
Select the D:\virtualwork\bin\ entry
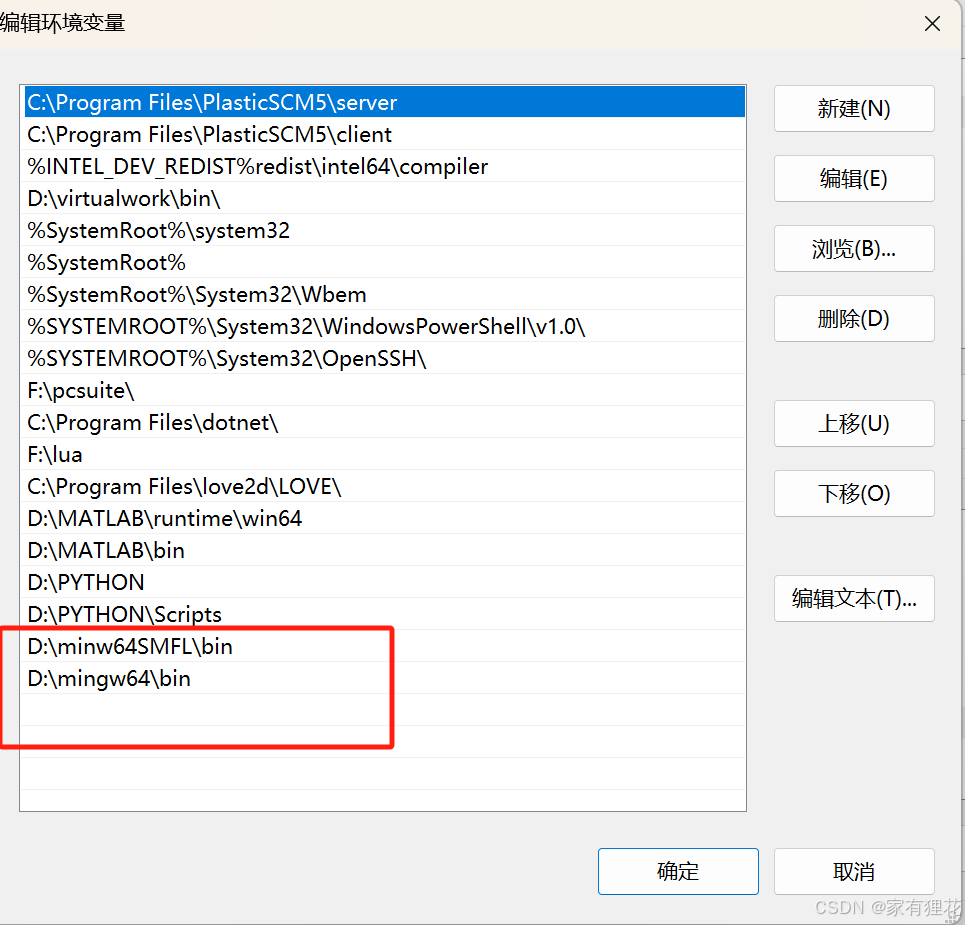tap(384, 198)
